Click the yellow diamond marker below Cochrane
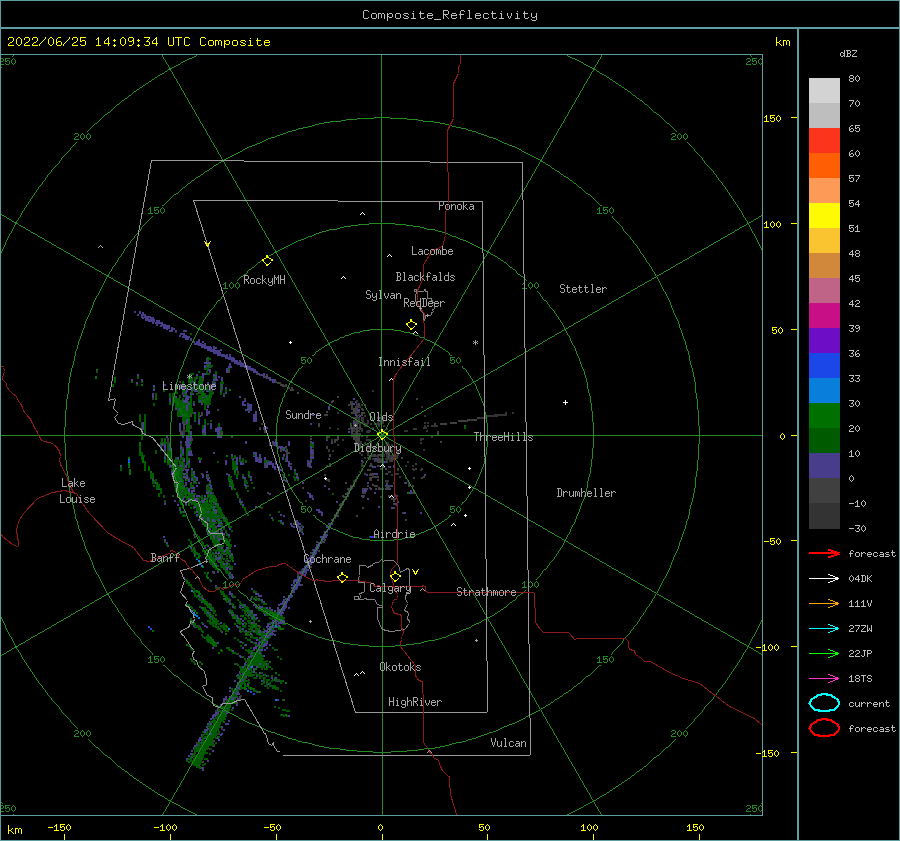 coord(343,577)
